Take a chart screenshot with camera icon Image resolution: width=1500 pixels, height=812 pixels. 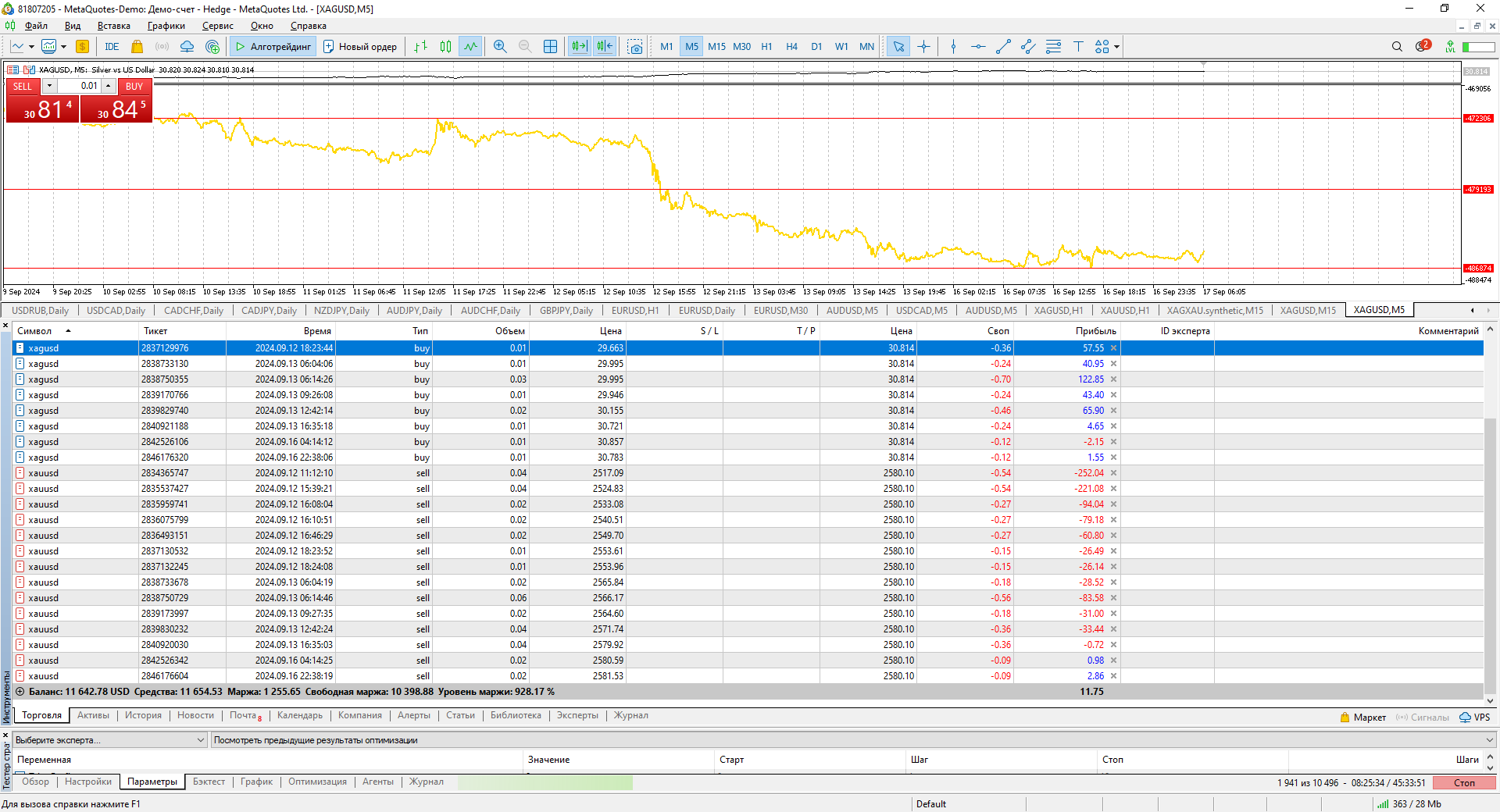[x=635, y=47]
